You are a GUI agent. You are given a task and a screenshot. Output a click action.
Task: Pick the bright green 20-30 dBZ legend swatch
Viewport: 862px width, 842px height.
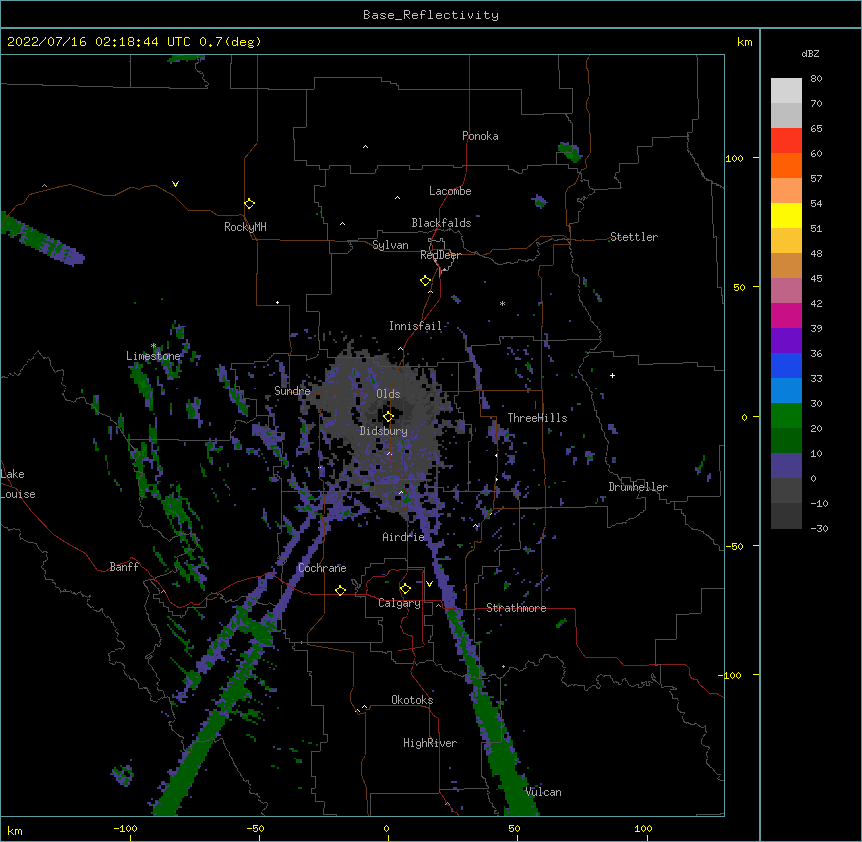coord(786,416)
